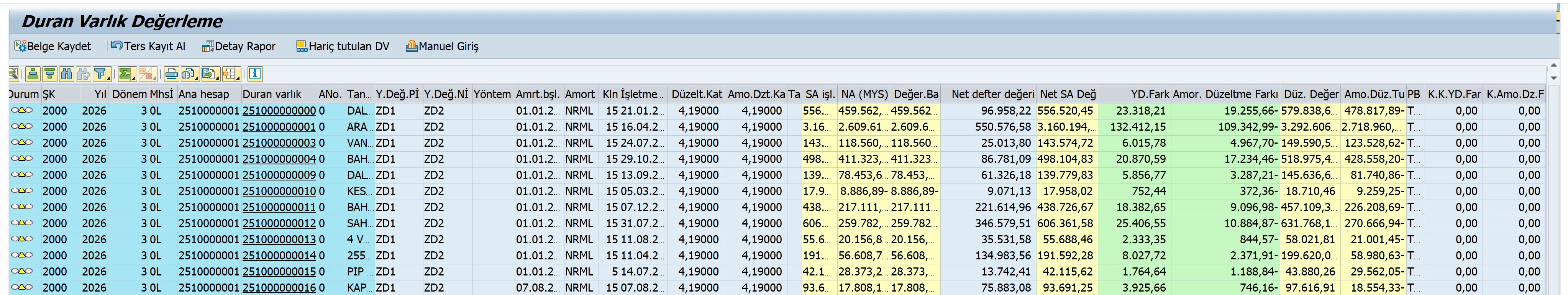The image size is (1568, 295).
Task: Open the Detay Rapor report
Action: [239, 46]
